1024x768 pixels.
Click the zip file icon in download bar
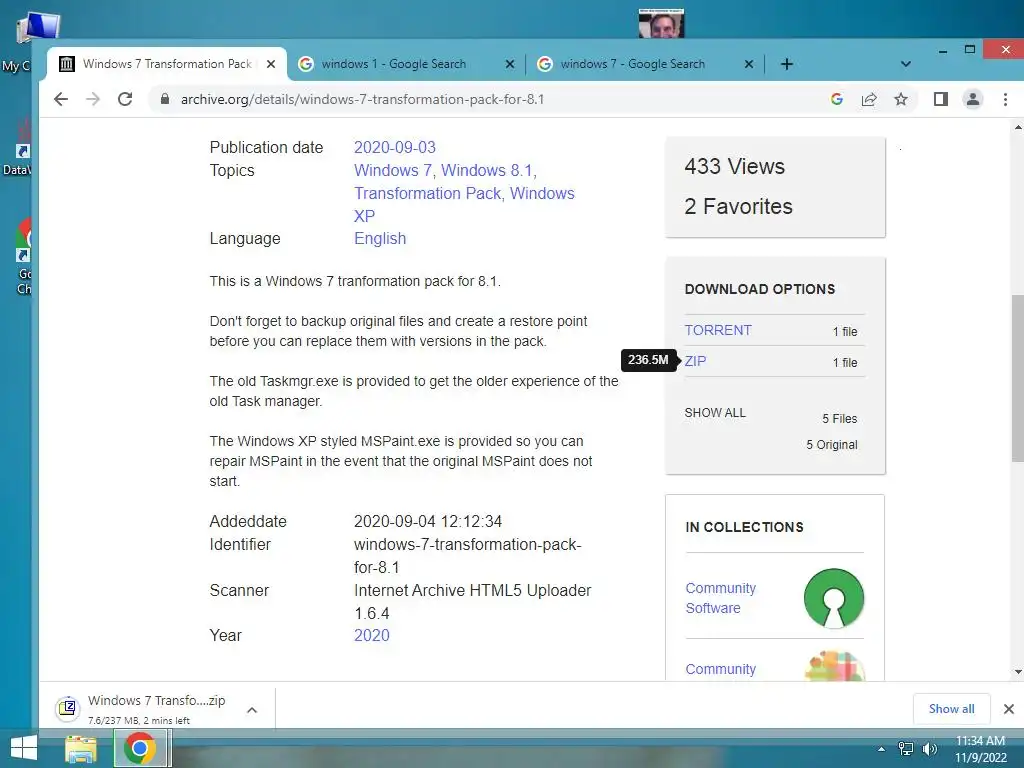point(67,708)
